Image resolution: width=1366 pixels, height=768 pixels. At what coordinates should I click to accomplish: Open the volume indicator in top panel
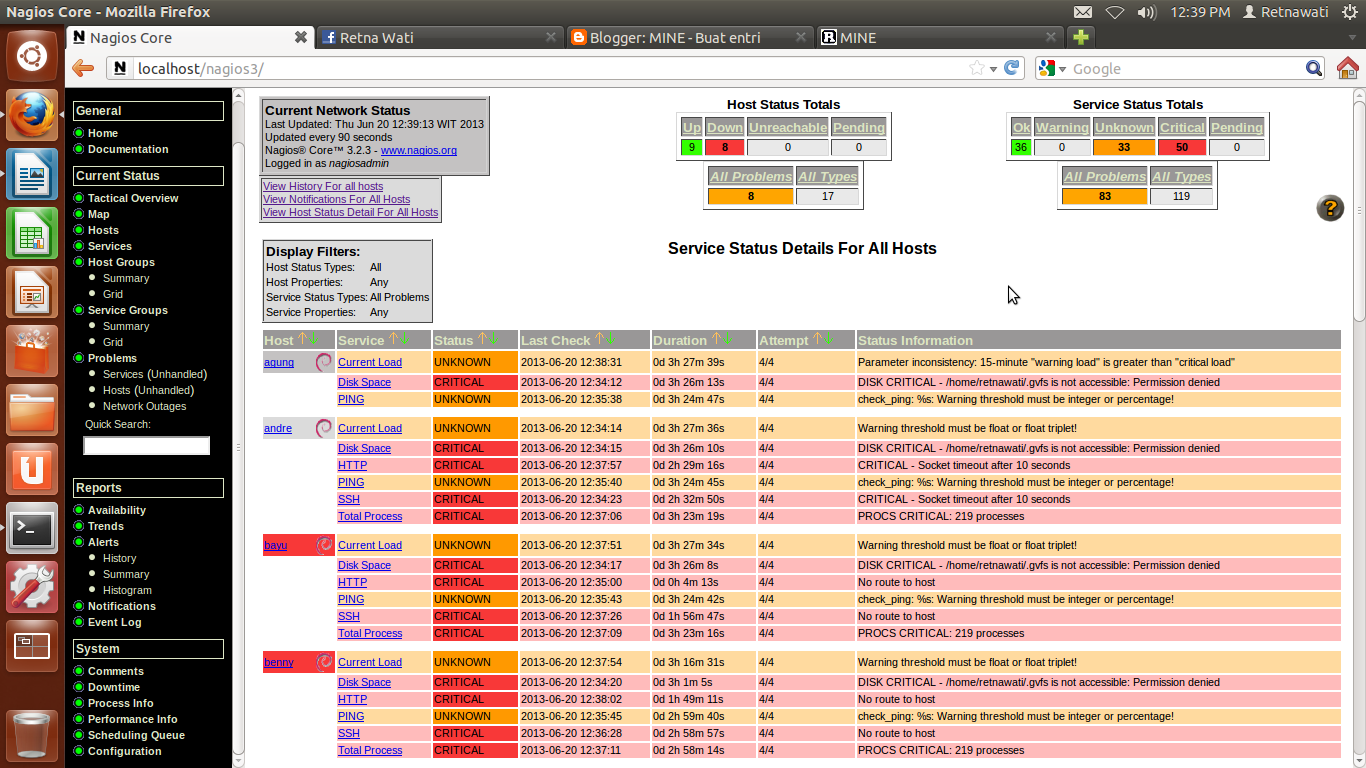pyautogui.click(x=1147, y=12)
